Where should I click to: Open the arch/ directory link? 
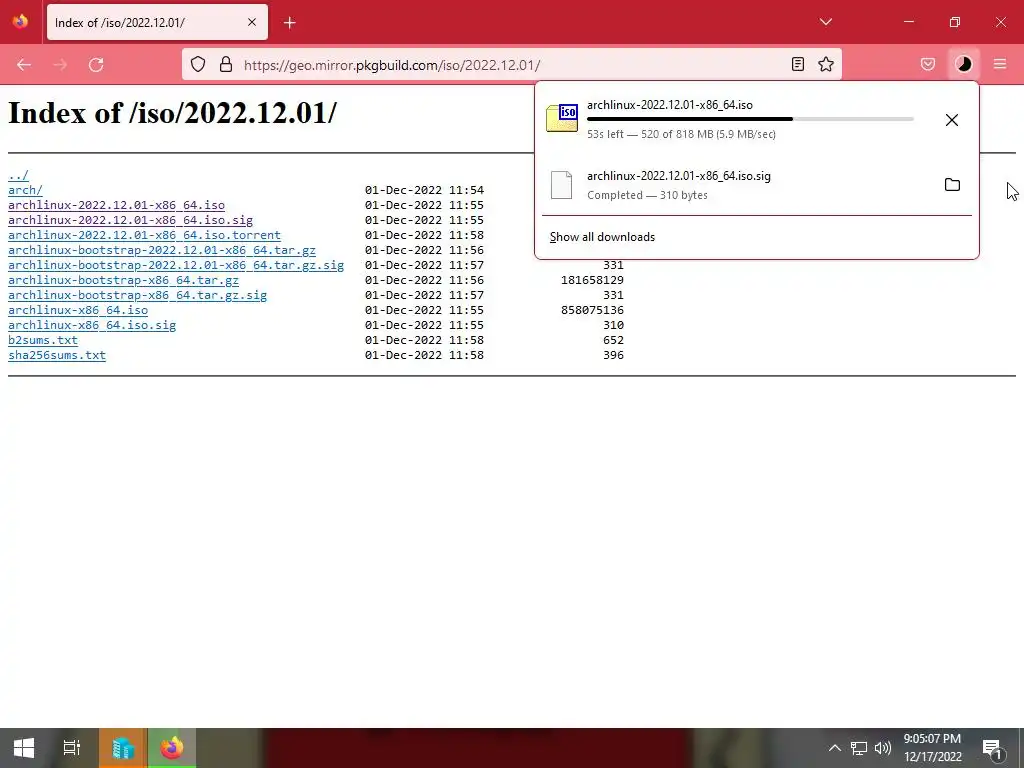tap(25, 190)
